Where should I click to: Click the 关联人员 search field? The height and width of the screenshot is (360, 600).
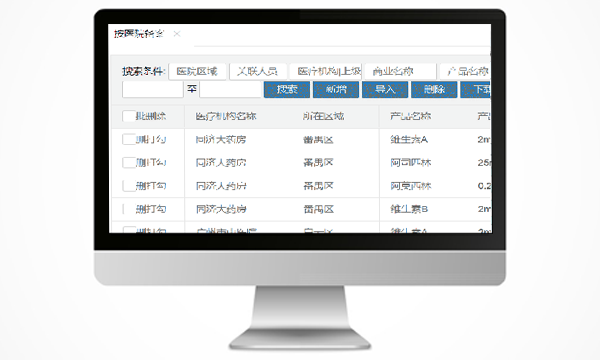click(x=258, y=72)
